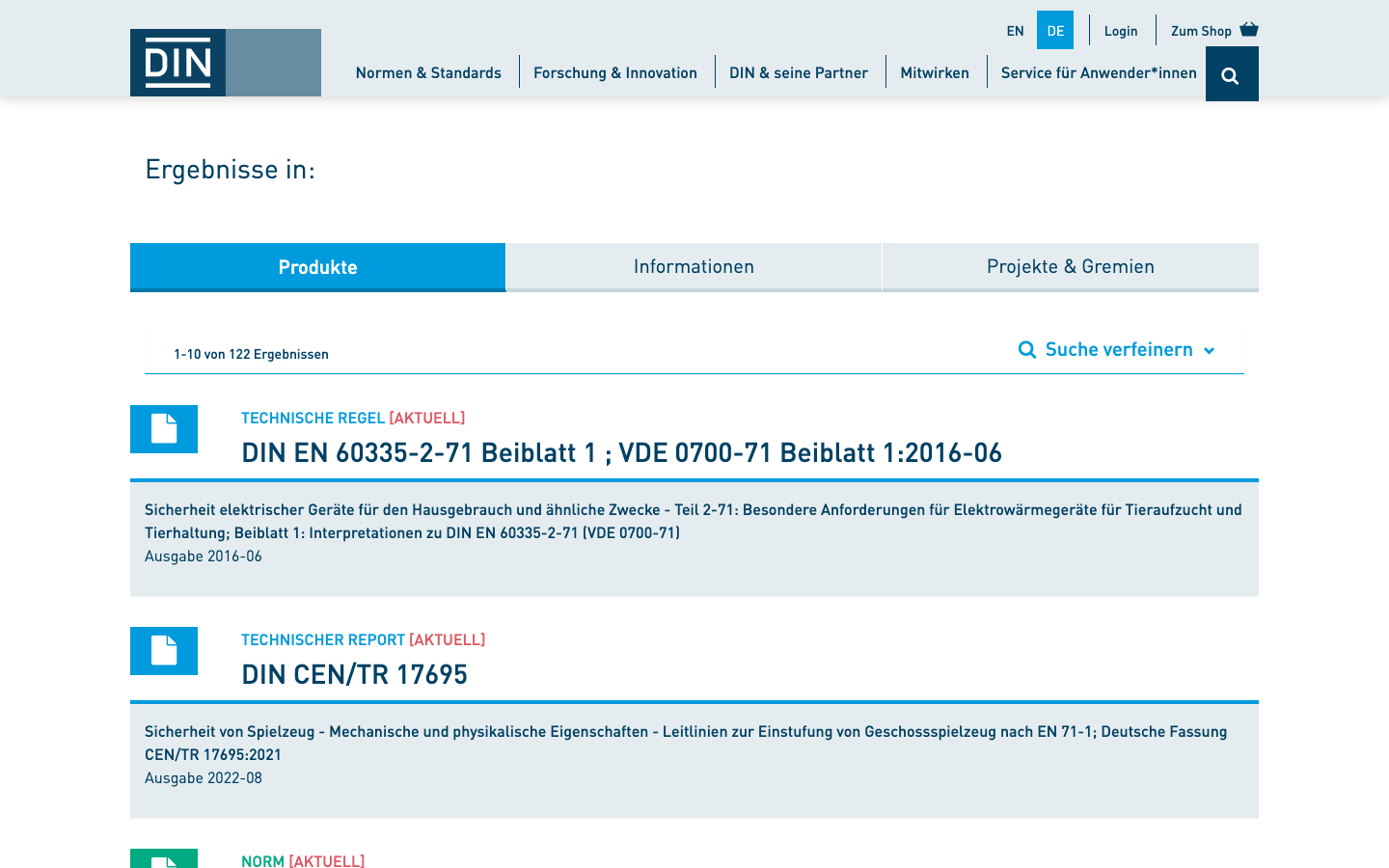Click Suche verfeinern text
Viewport: 1389px width, 868px height.
click(x=1119, y=349)
